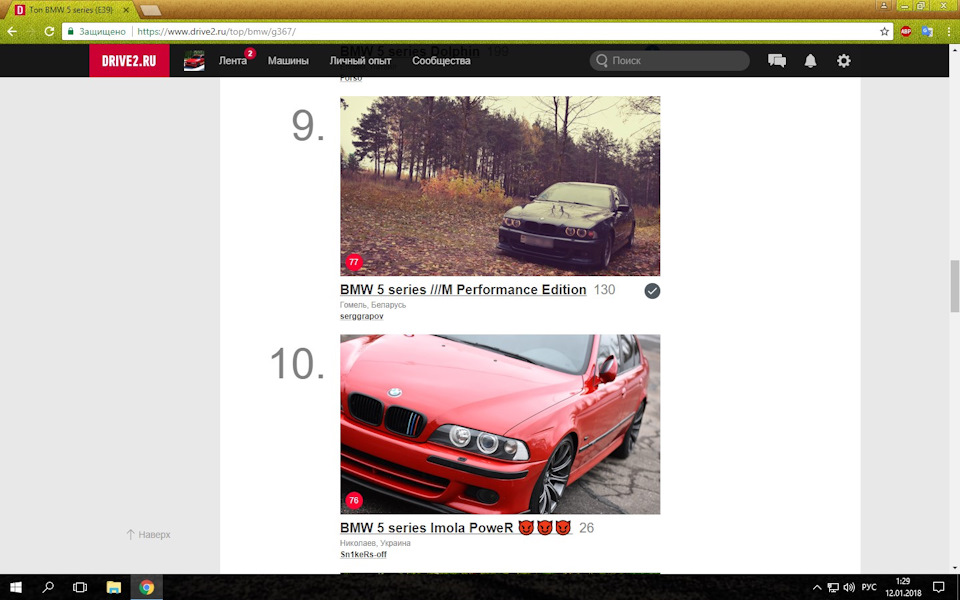
Task: Open the user avatar car thumbnail
Action: pyautogui.click(x=194, y=61)
